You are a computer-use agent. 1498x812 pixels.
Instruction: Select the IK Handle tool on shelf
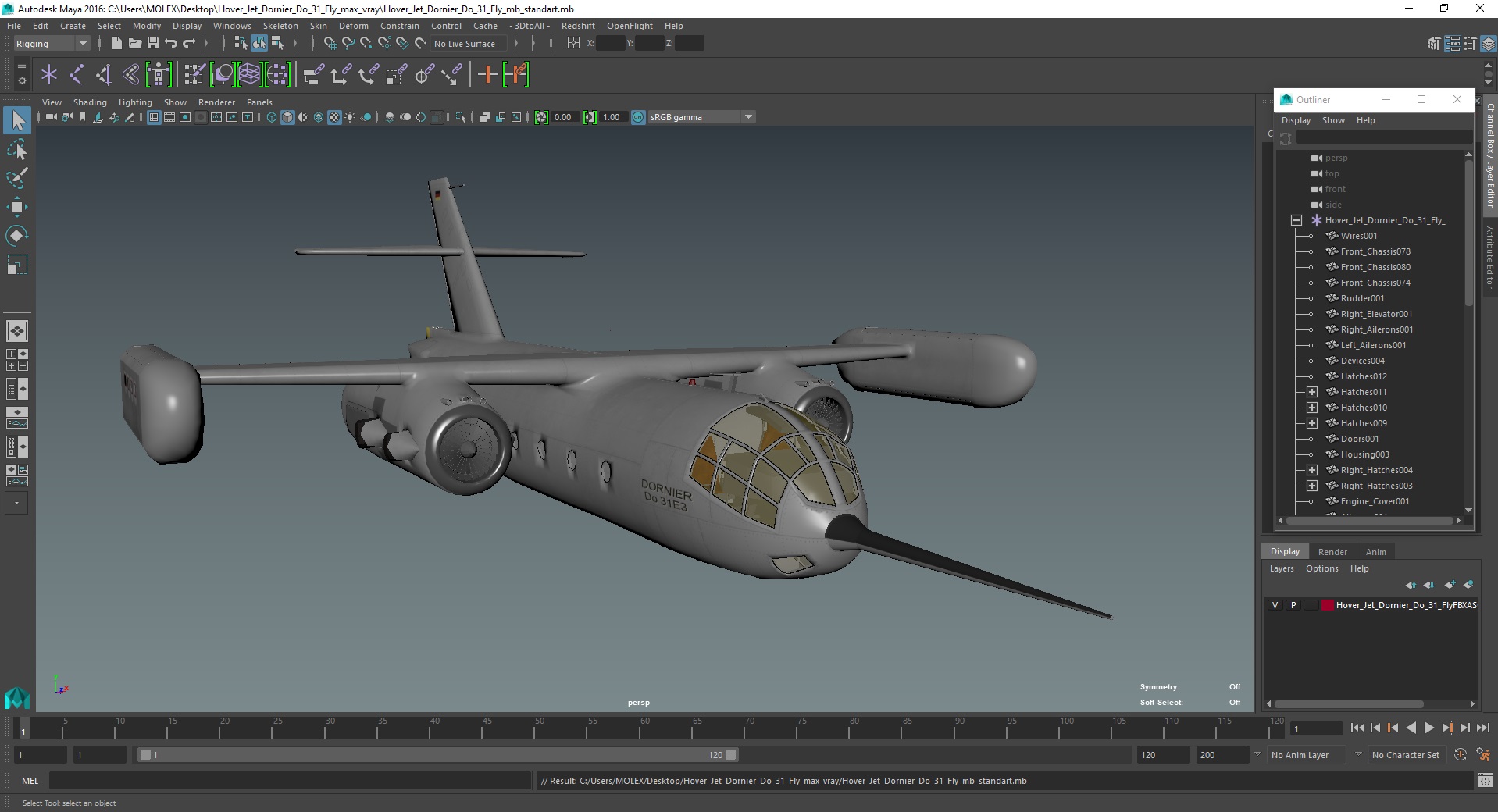point(104,75)
